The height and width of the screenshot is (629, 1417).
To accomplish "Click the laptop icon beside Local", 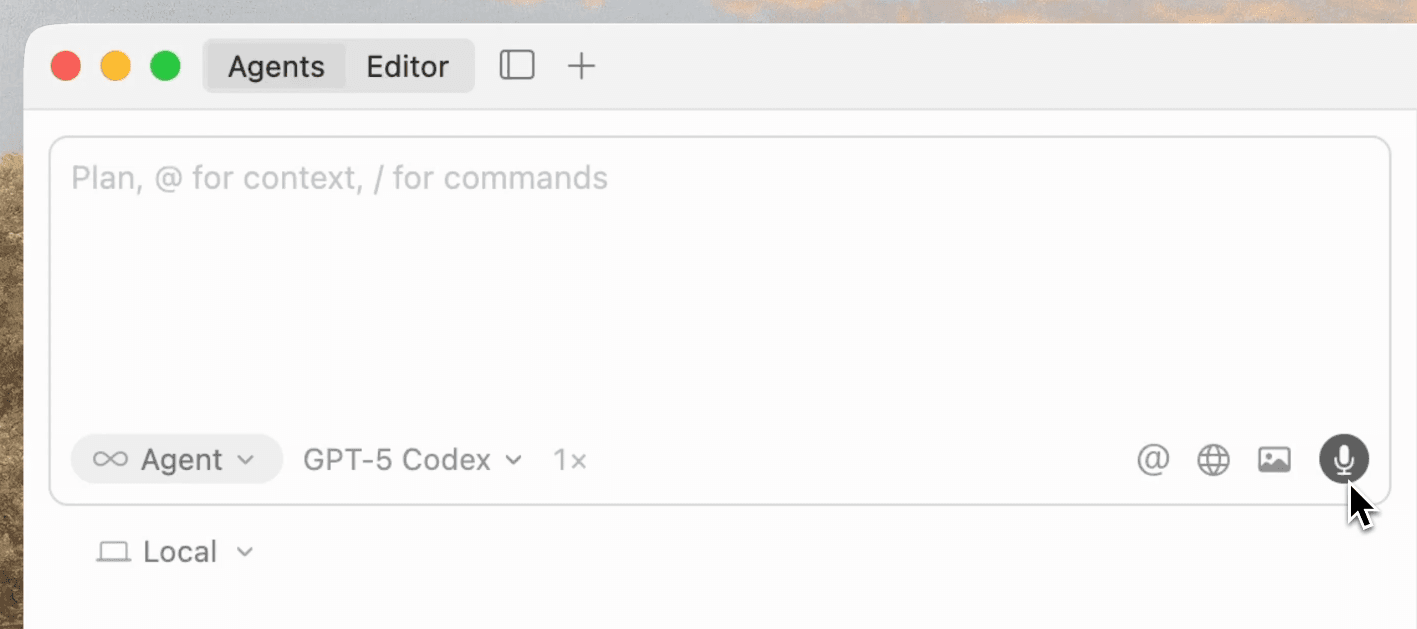I will pos(113,552).
